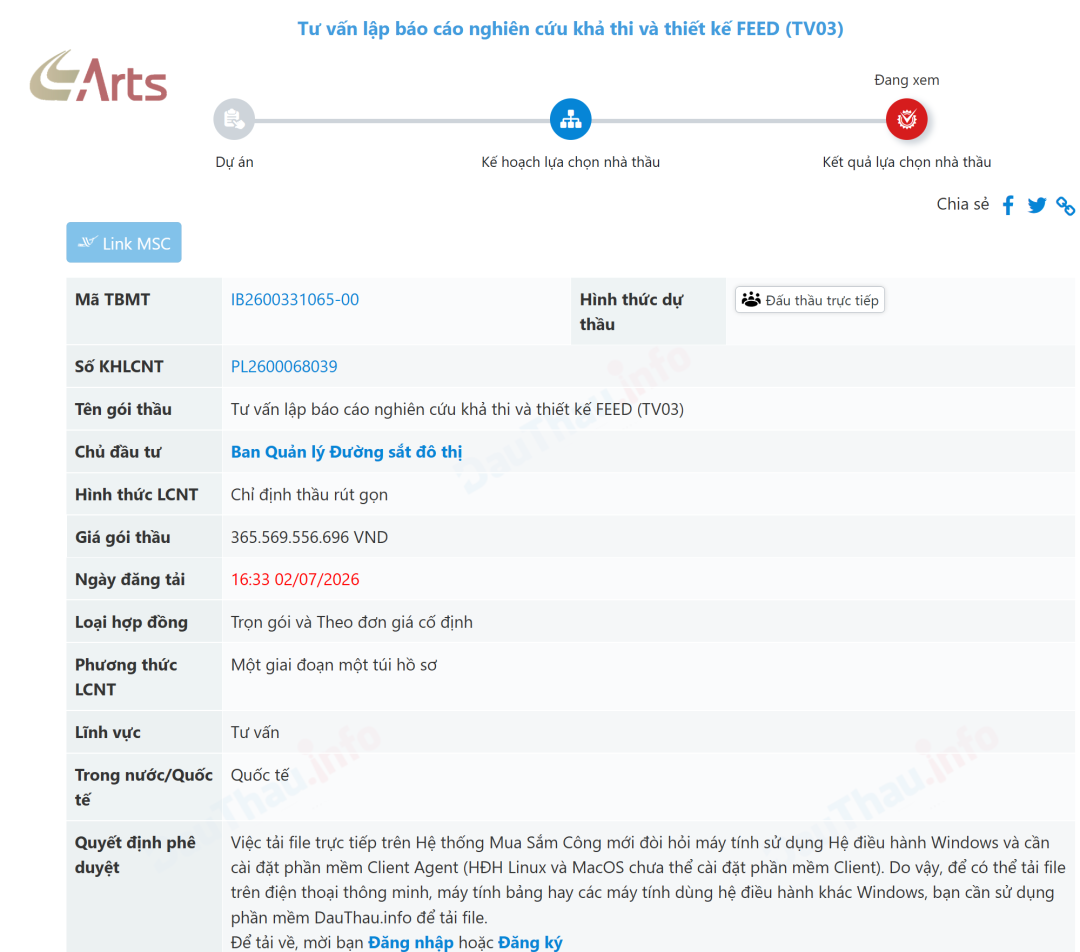Open the blue page title heading

570,29
